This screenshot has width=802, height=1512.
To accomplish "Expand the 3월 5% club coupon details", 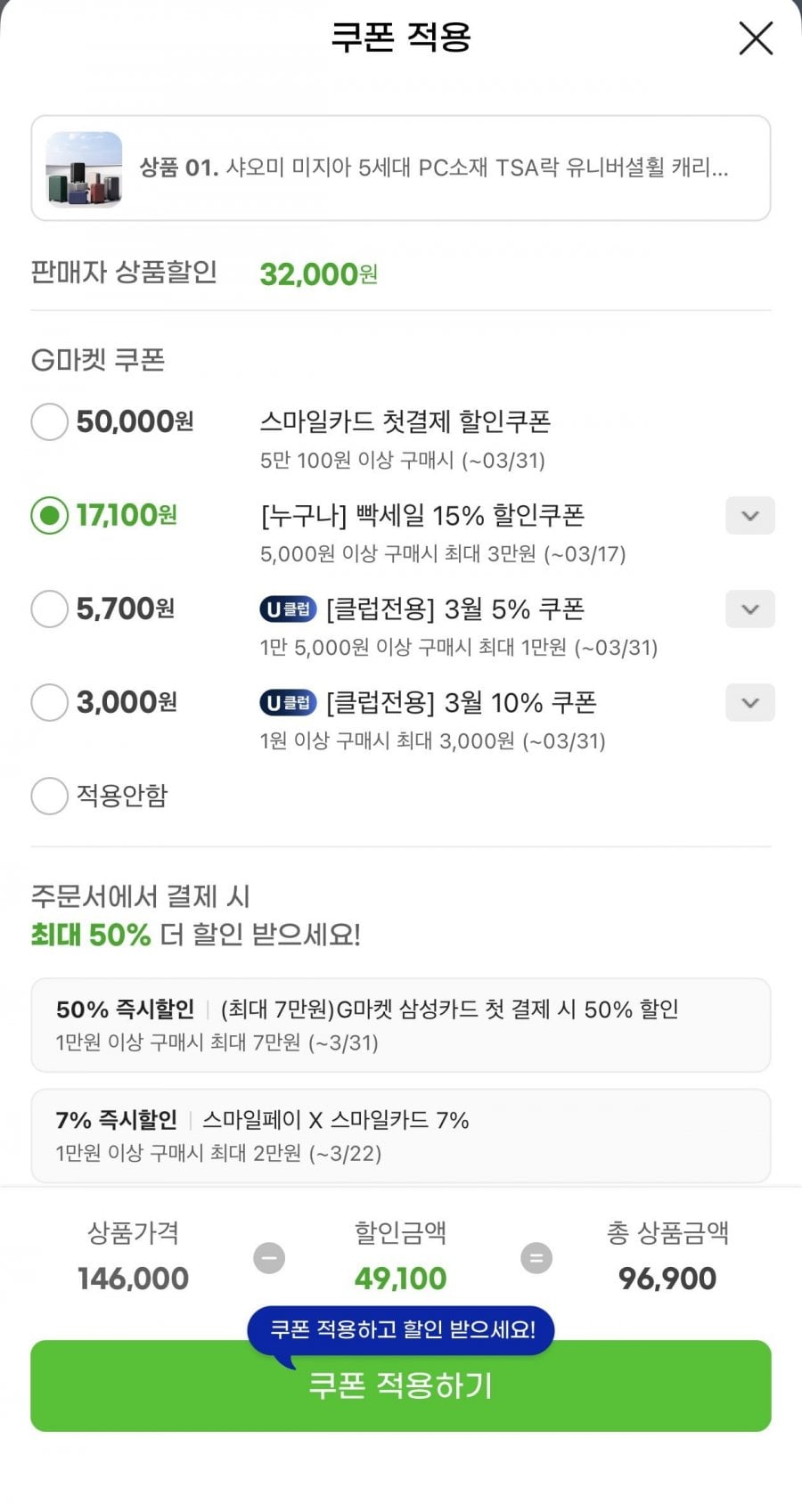I will (749, 609).
